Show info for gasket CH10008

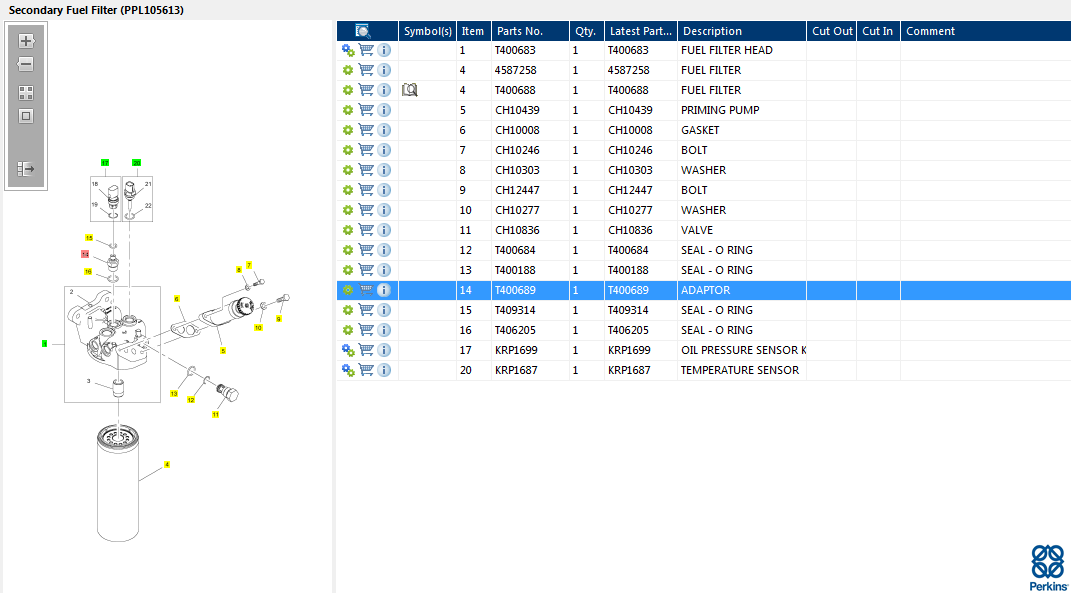pyautogui.click(x=384, y=130)
